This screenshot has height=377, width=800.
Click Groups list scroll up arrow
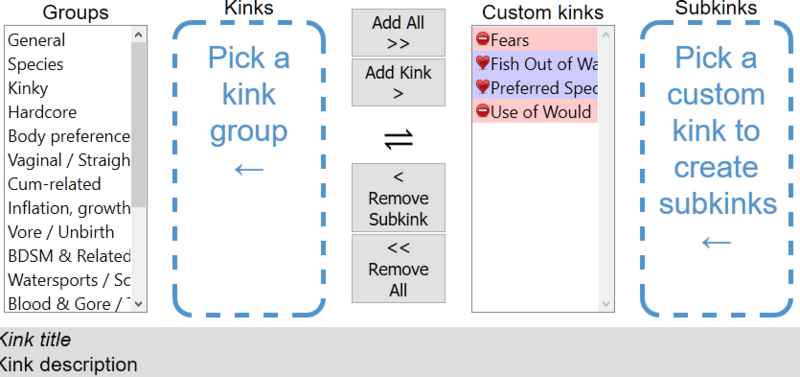pos(139,35)
